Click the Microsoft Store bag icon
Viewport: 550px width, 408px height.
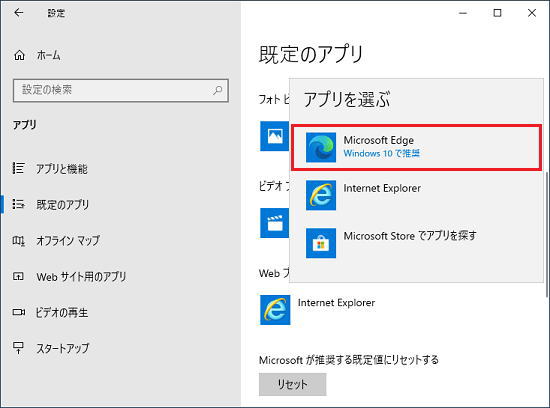click(x=321, y=243)
